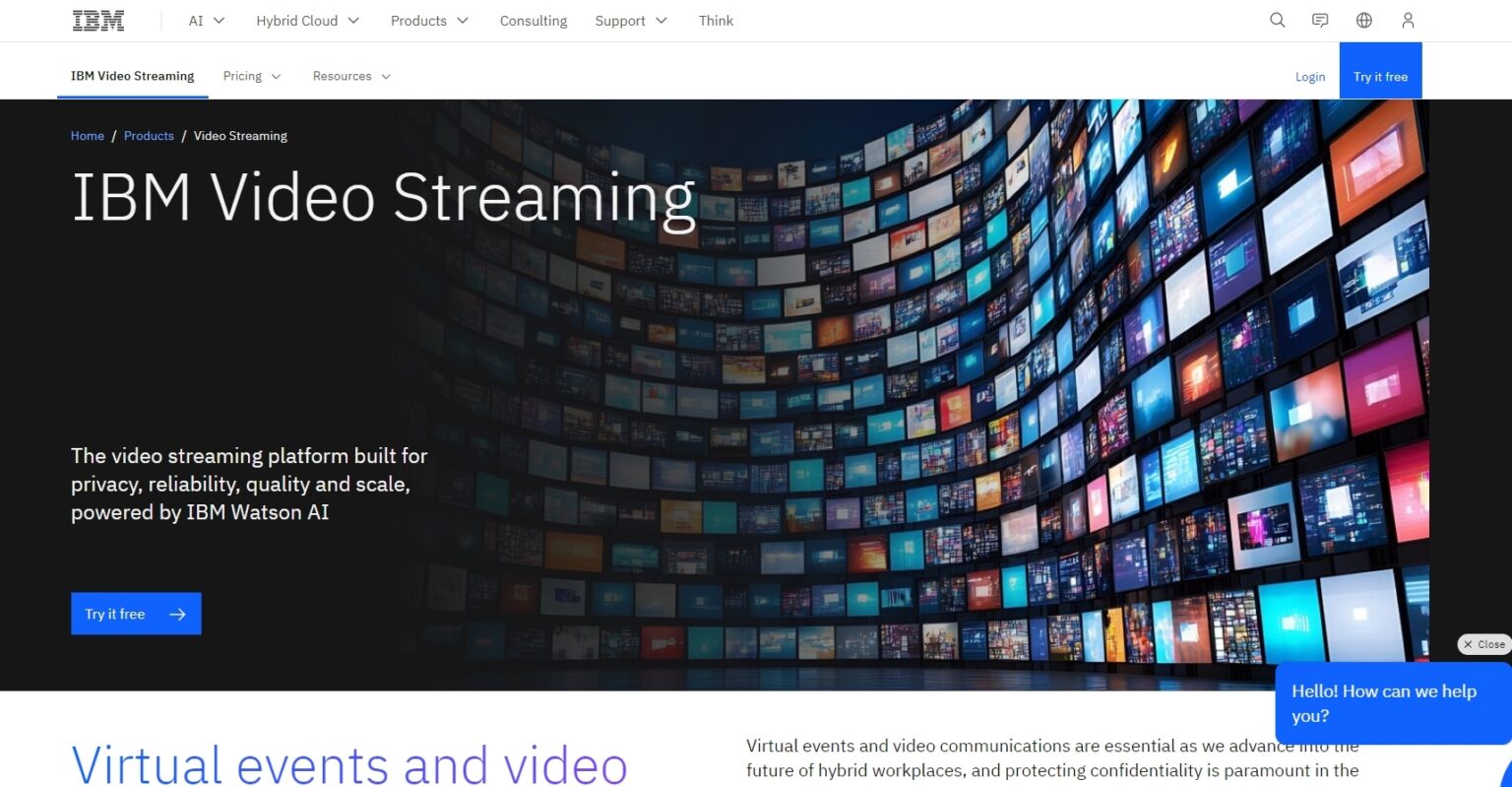The image size is (1512, 787).
Task: Close the chat greeting popup
Action: coord(1483,644)
